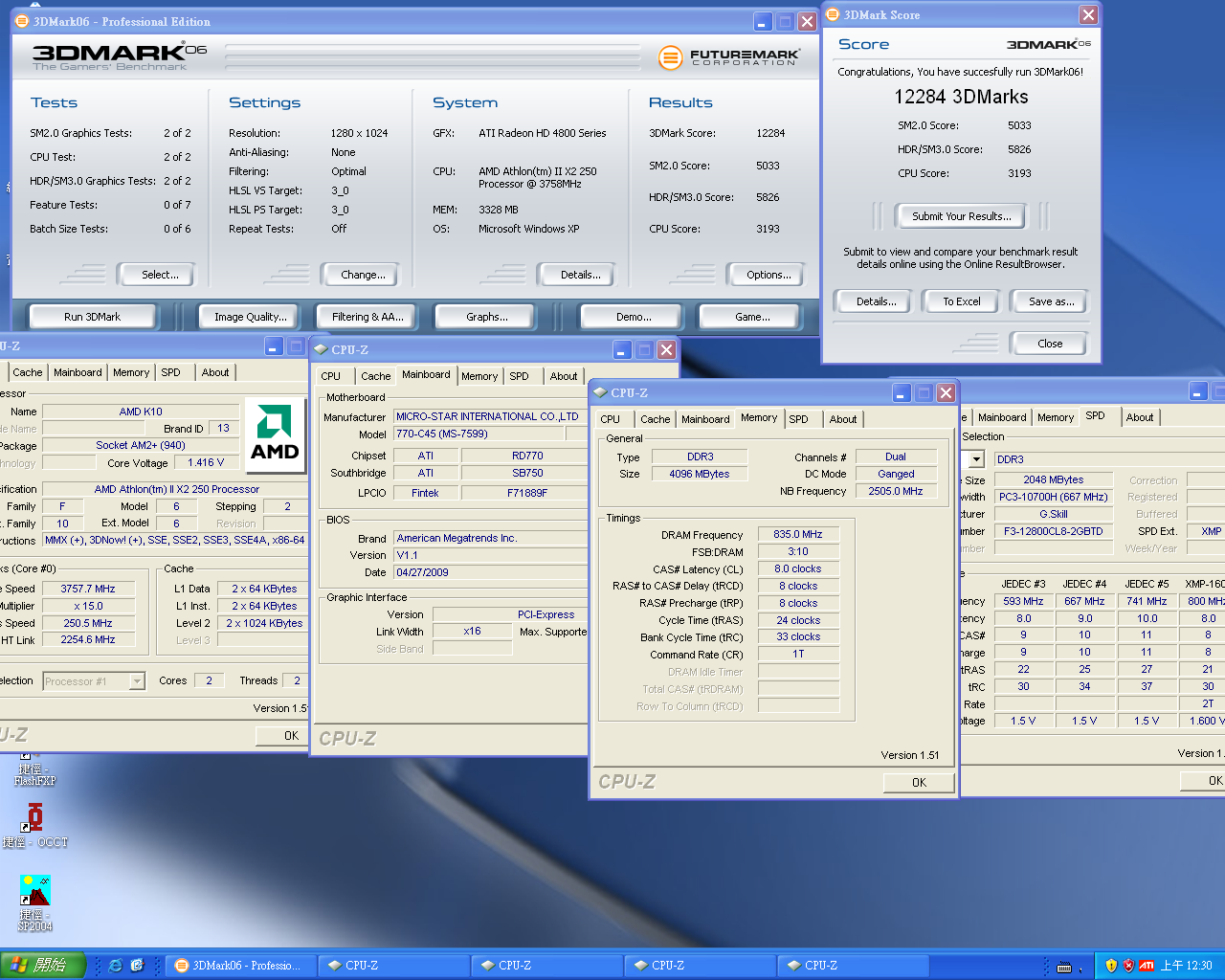1225x980 pixels.
Task: Click the Graphs... button
Action: coord(487,317)
